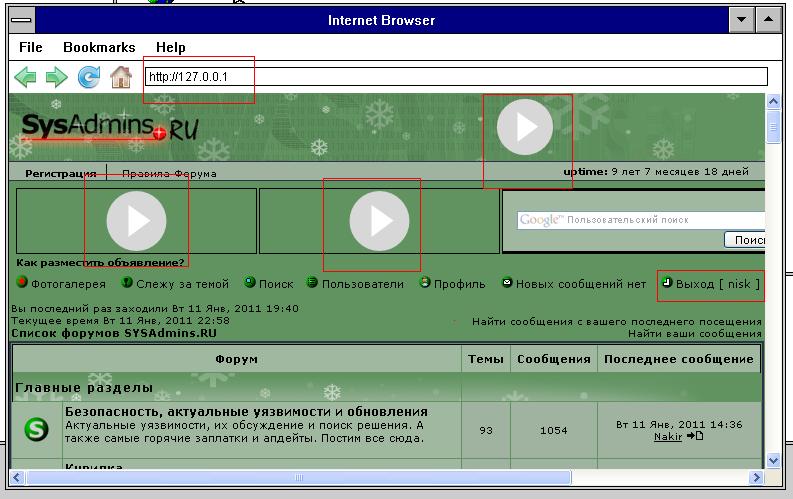Image resolution: width=793 pixels, height=499 pixels.
Task: Open 'Список форумов SYSAdmins.RU' link
Action: [114, 334]
